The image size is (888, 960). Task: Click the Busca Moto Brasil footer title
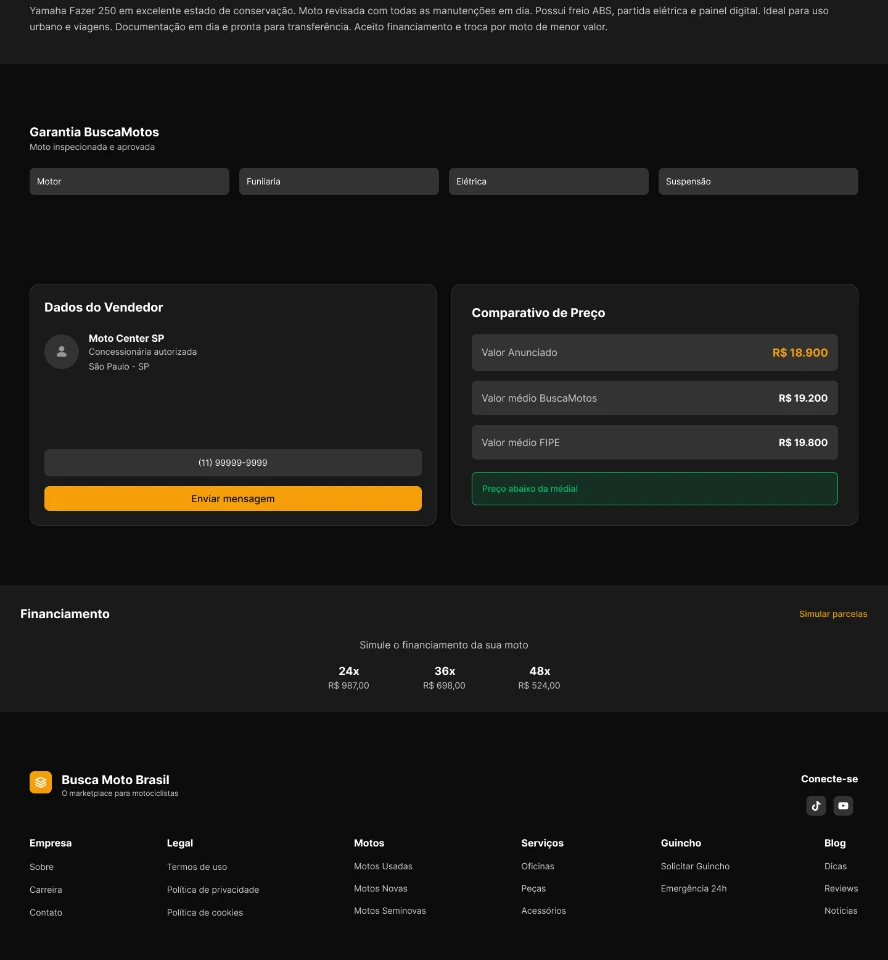pyautogui.click(x=115, y=779)
